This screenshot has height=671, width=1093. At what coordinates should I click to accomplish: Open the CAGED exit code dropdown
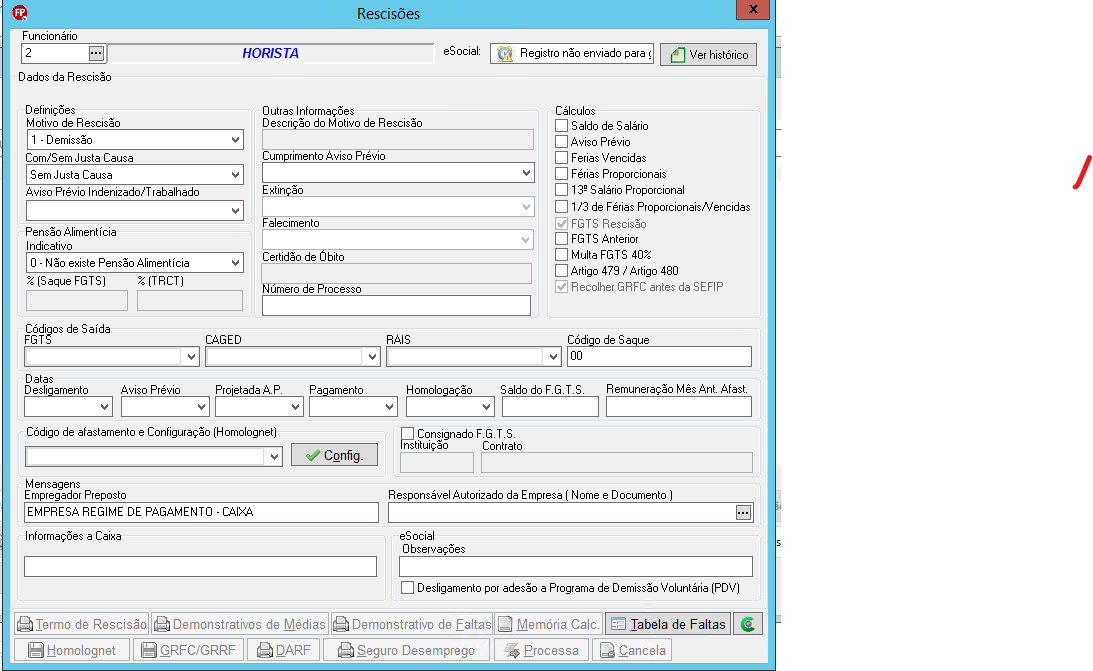pos(372,357)
